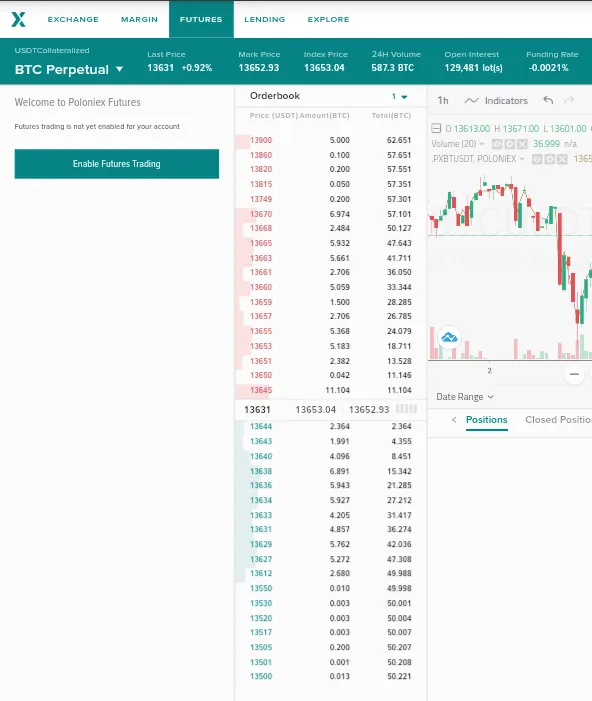Click Mark Price value 13652.93 in header

pyautogui.click(x=258, y=68)
